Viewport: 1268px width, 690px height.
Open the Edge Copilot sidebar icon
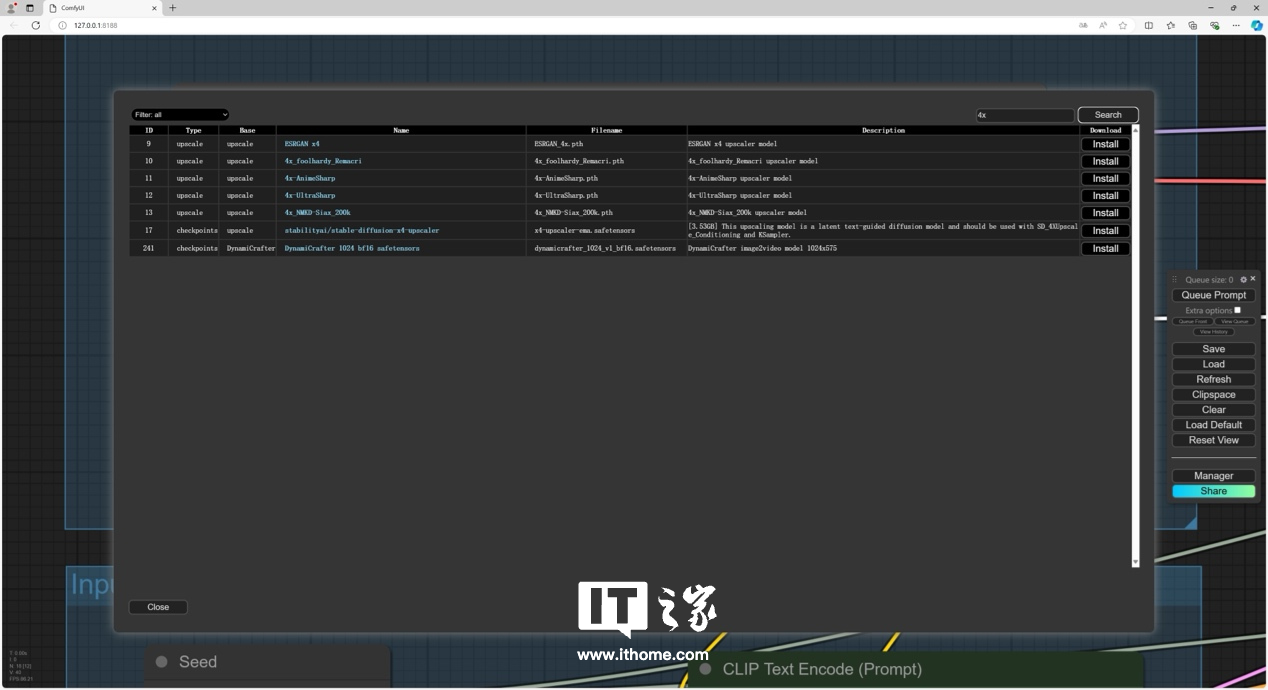[1257, 25]
